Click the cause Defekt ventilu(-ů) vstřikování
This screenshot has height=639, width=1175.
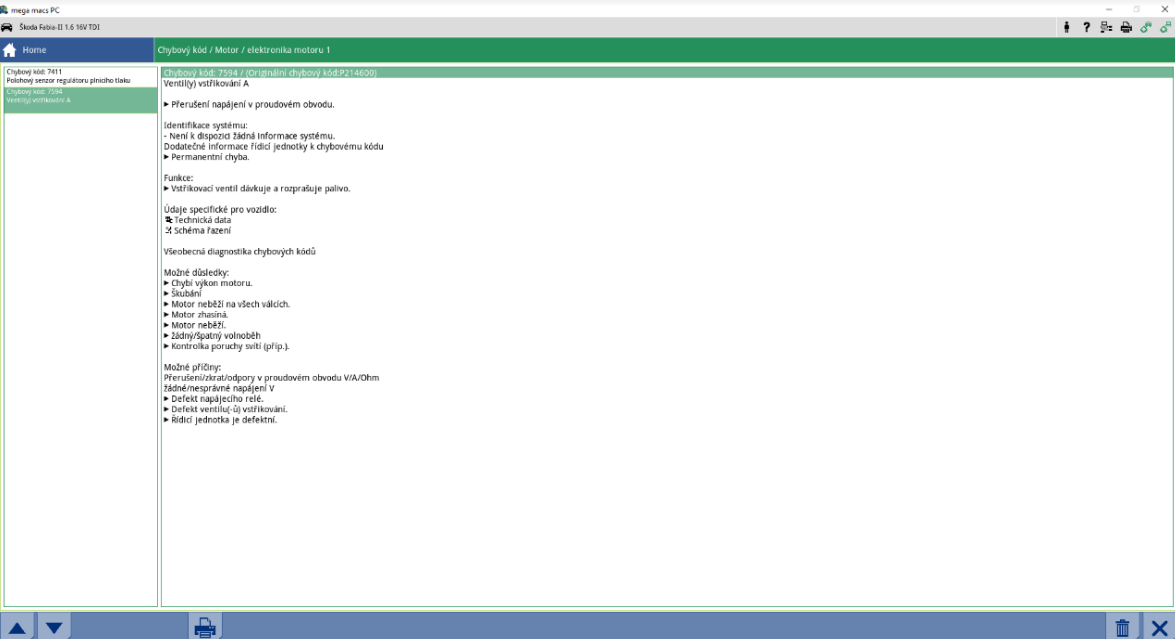coord(229,409)
